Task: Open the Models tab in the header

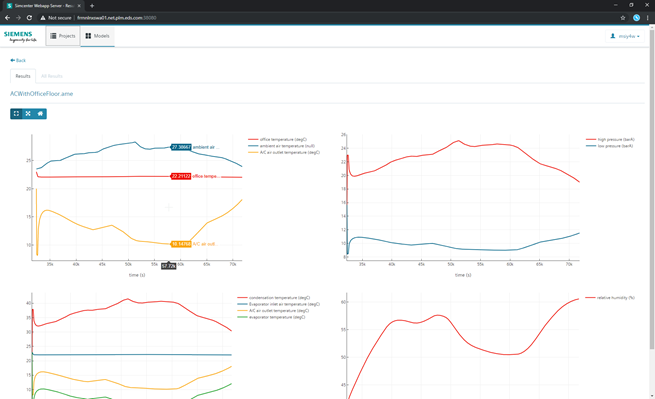Action: 97,36
